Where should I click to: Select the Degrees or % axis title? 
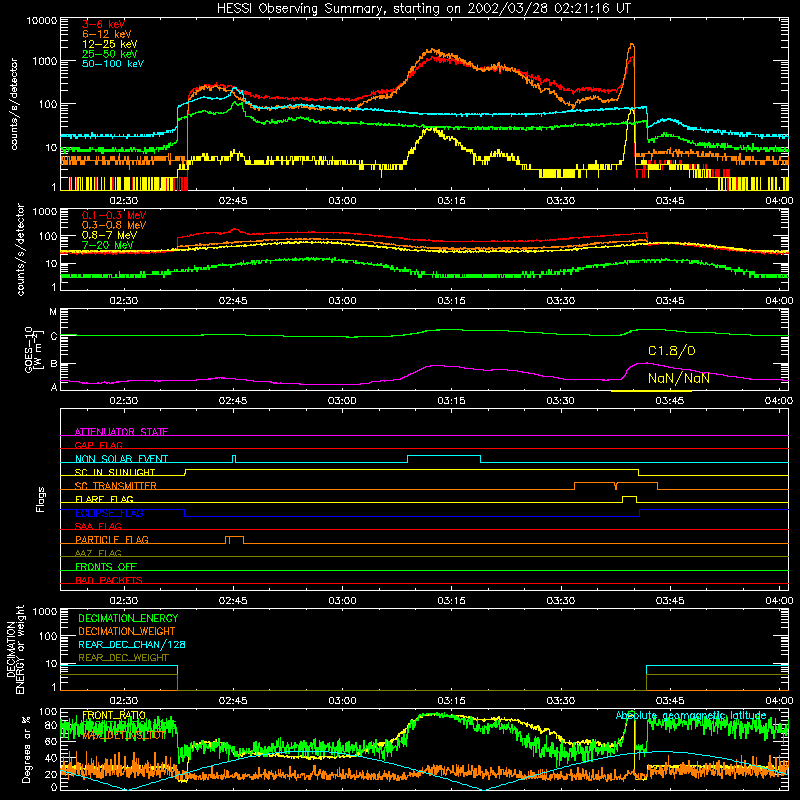click(x=26, y=749)
